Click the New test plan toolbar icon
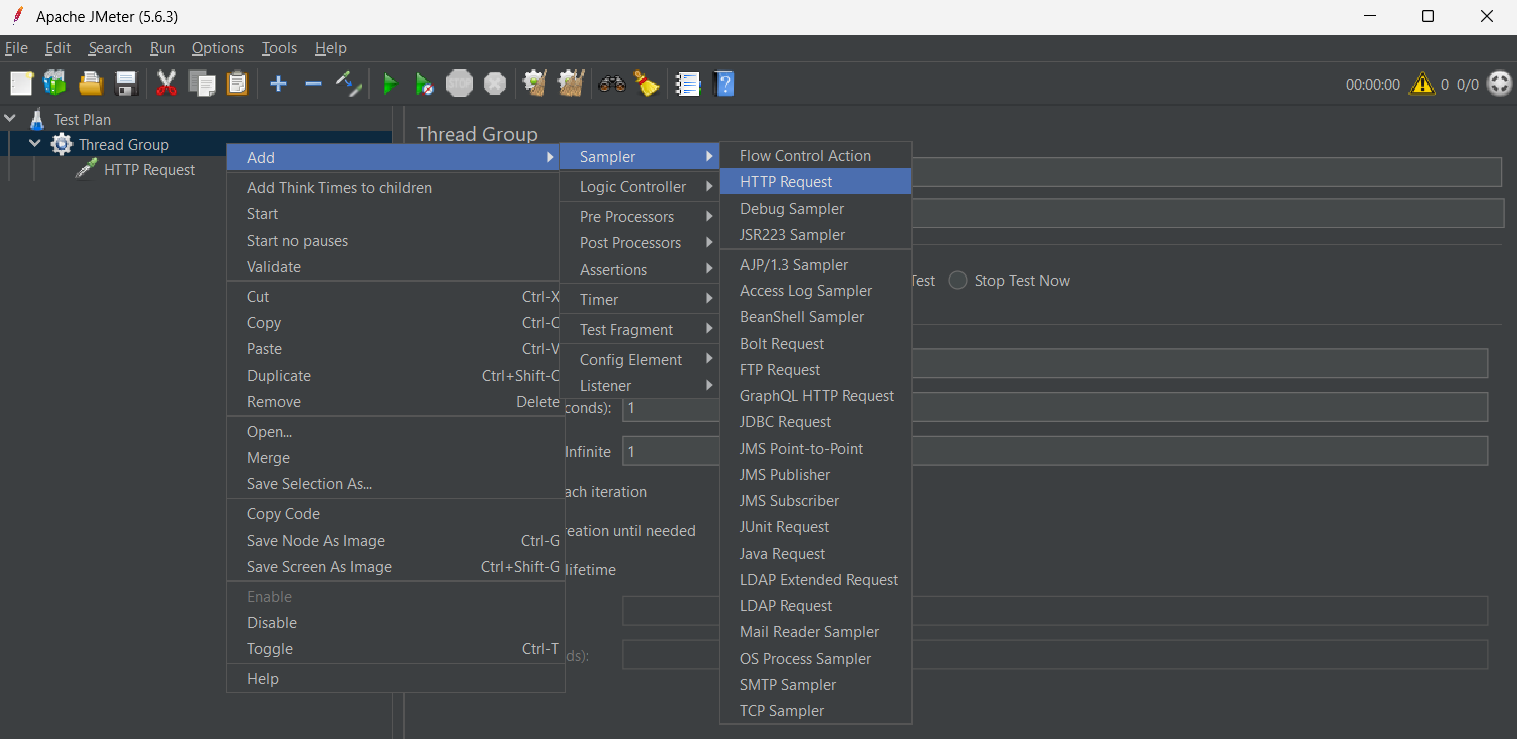Screen dimensions: 1517x739 (21, 84)
